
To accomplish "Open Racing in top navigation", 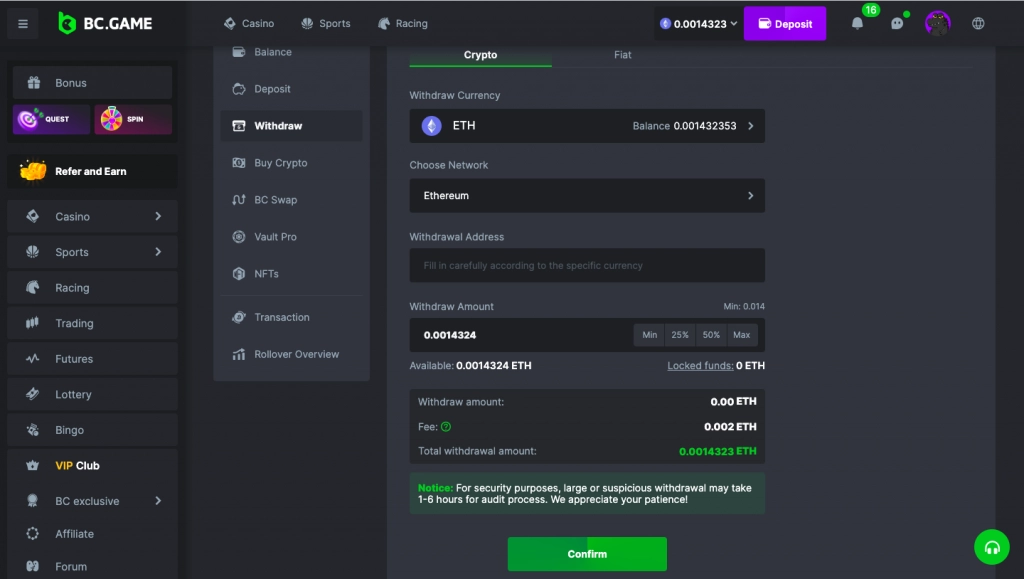I will click(x=402, y=23).
